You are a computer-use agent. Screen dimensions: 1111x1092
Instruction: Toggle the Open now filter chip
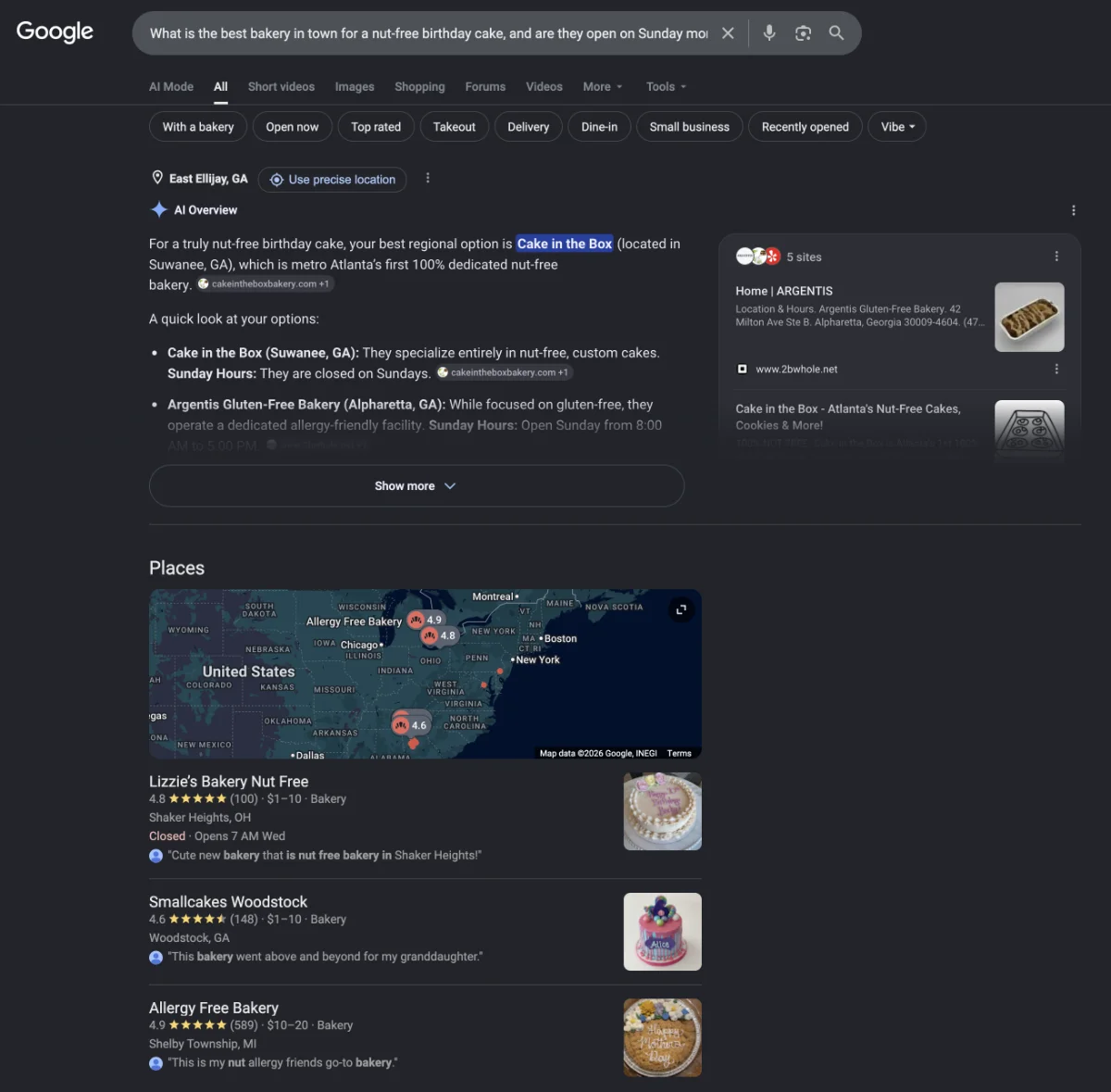pyautogui.click(x=293, y=127)
